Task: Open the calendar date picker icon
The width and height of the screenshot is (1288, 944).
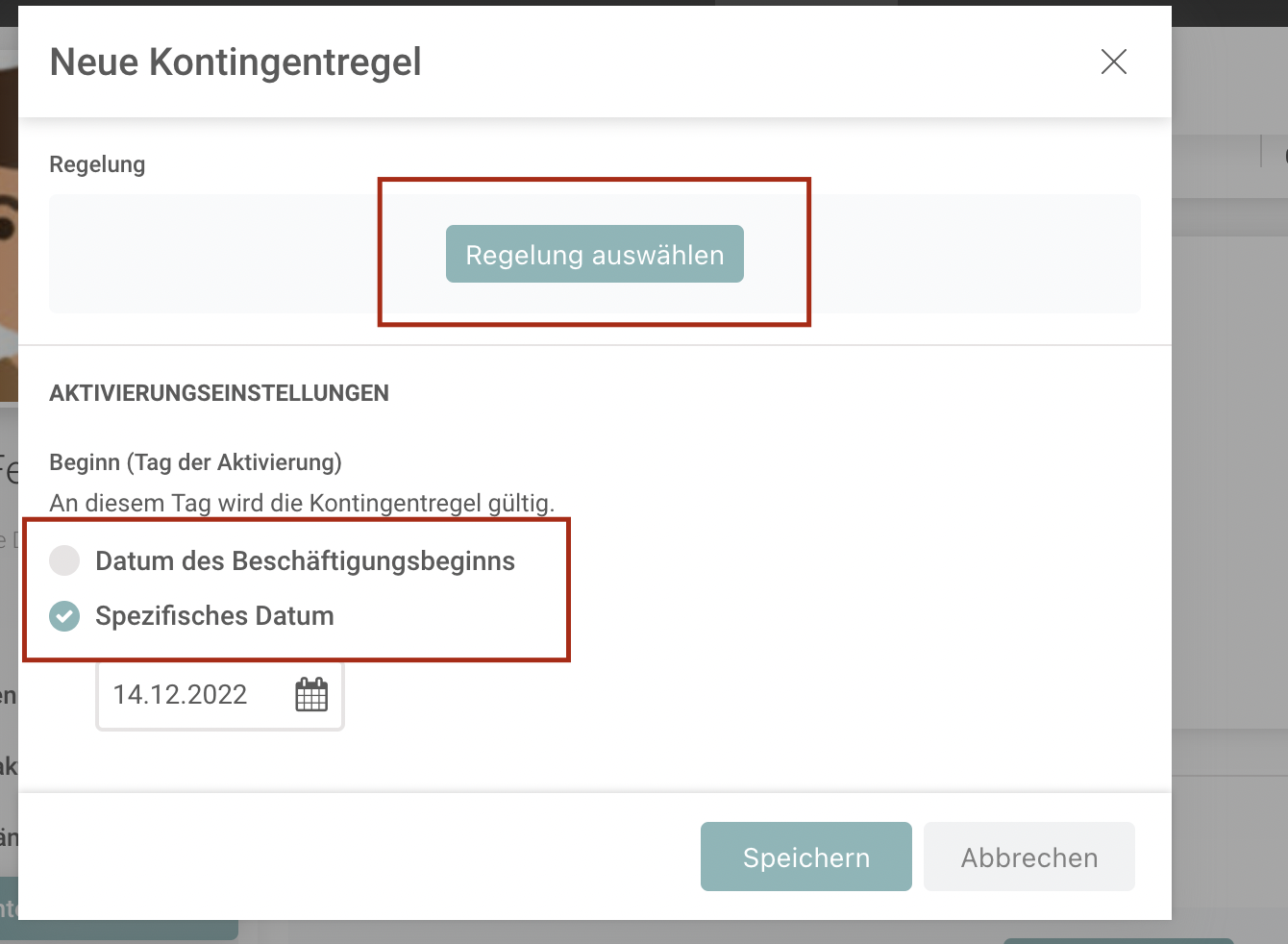Action: point(310,694)
